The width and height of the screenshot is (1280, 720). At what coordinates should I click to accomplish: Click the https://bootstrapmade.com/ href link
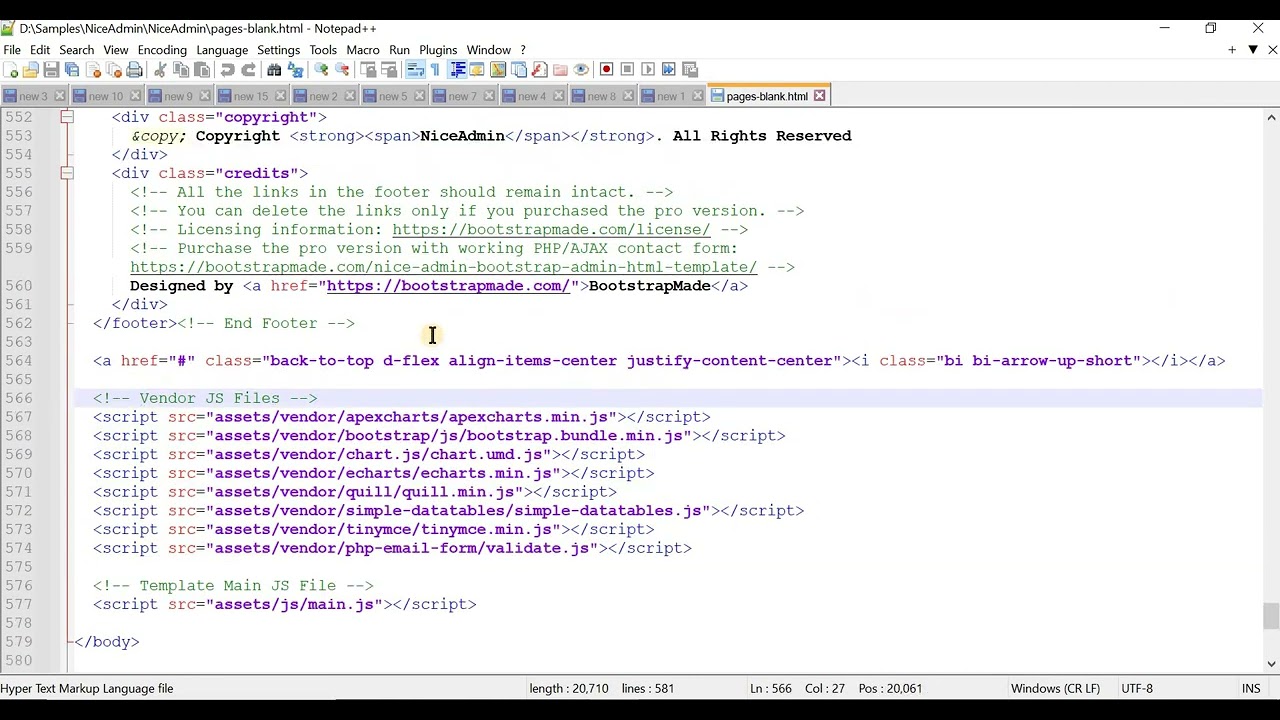pos(448,286)
